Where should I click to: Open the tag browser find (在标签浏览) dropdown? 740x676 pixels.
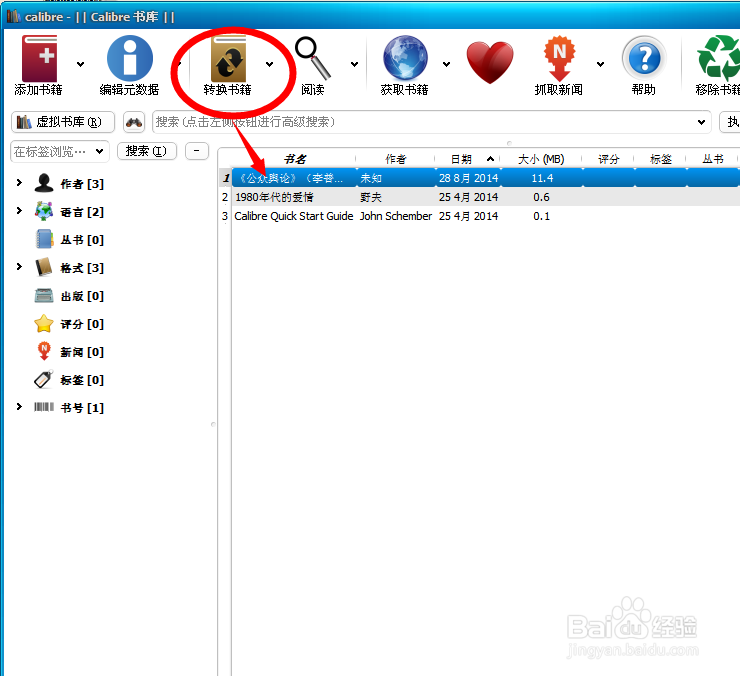click(x=99, y=152)
